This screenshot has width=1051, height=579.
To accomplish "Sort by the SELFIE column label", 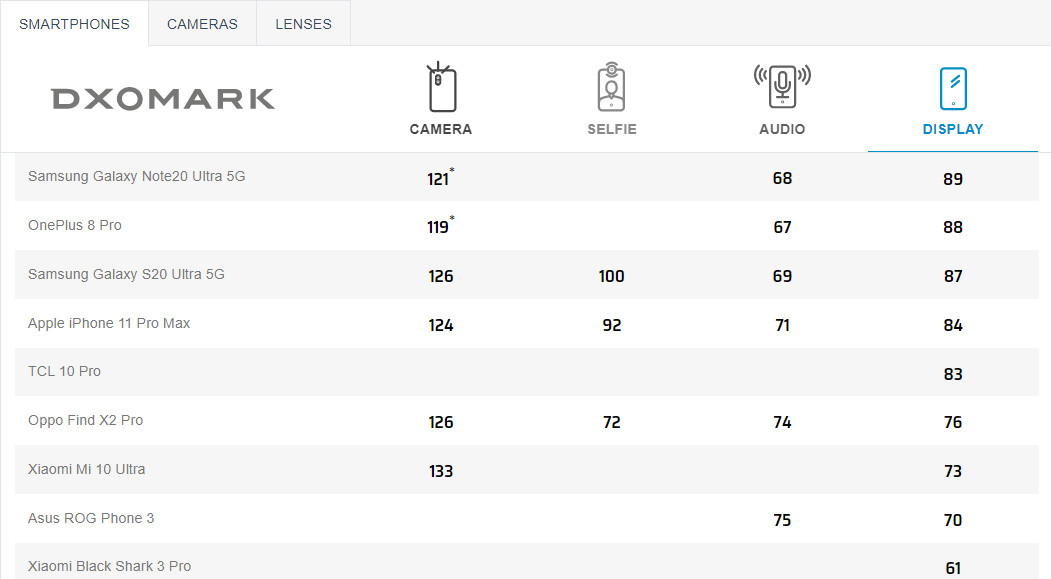I will [x=612, y=129].
